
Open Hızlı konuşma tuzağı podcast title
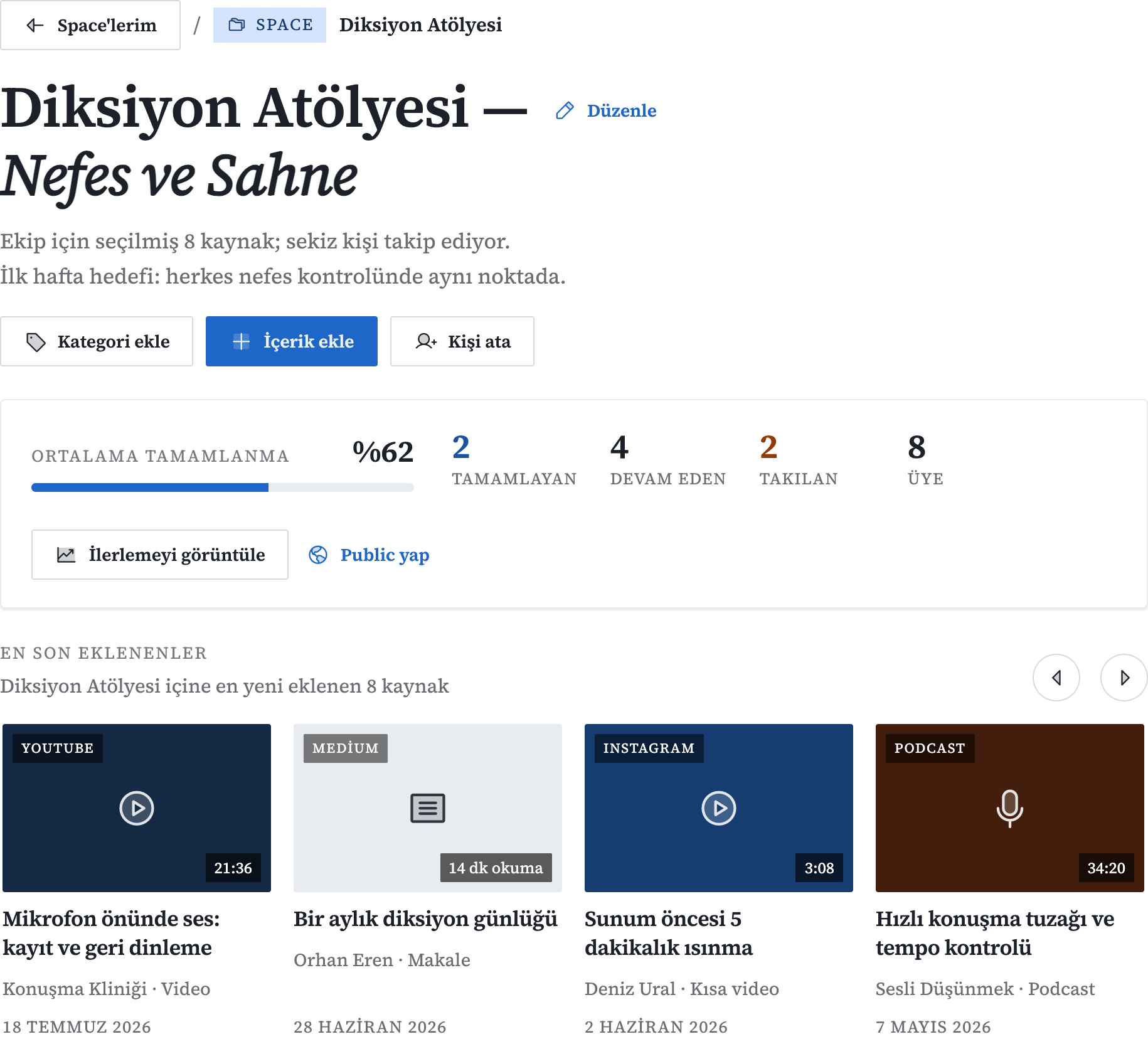click(x=995, y=933)
